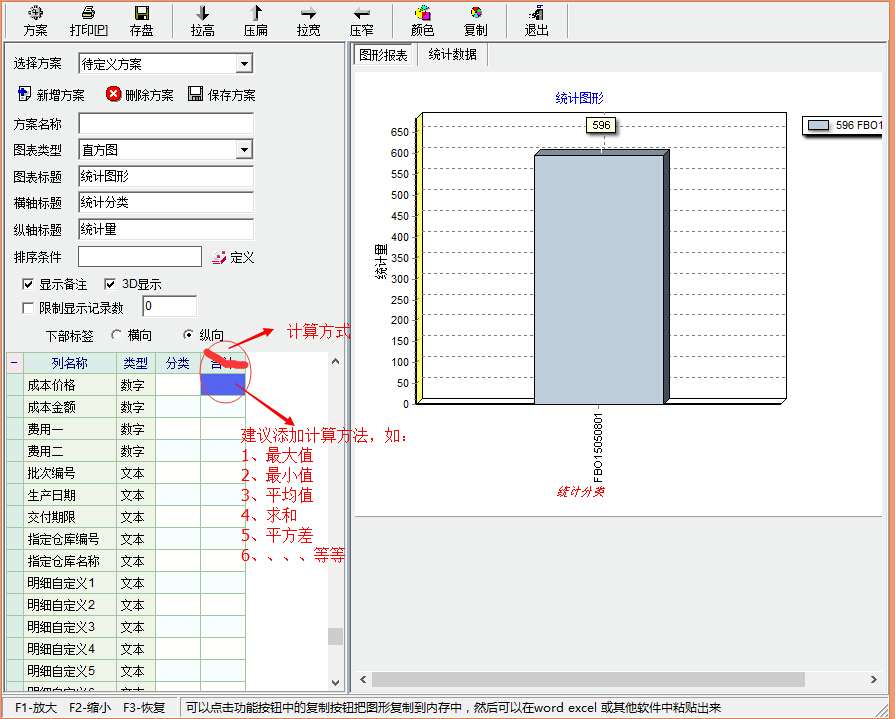Select the 横向 radio button

pyautogui.click(x=117, y=335)
